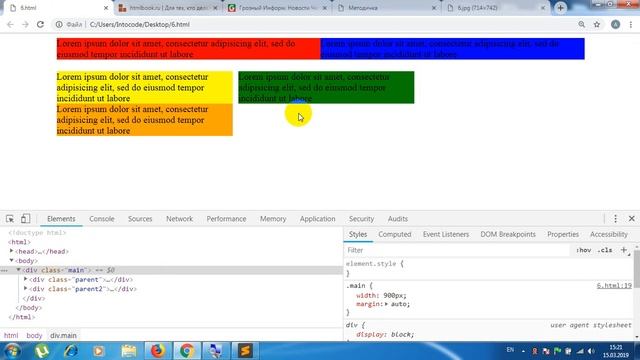The width and height of the screenshot is (640, 360).
Task: Expand the margin auto shorthand triangle
Action: pos(386,304)
